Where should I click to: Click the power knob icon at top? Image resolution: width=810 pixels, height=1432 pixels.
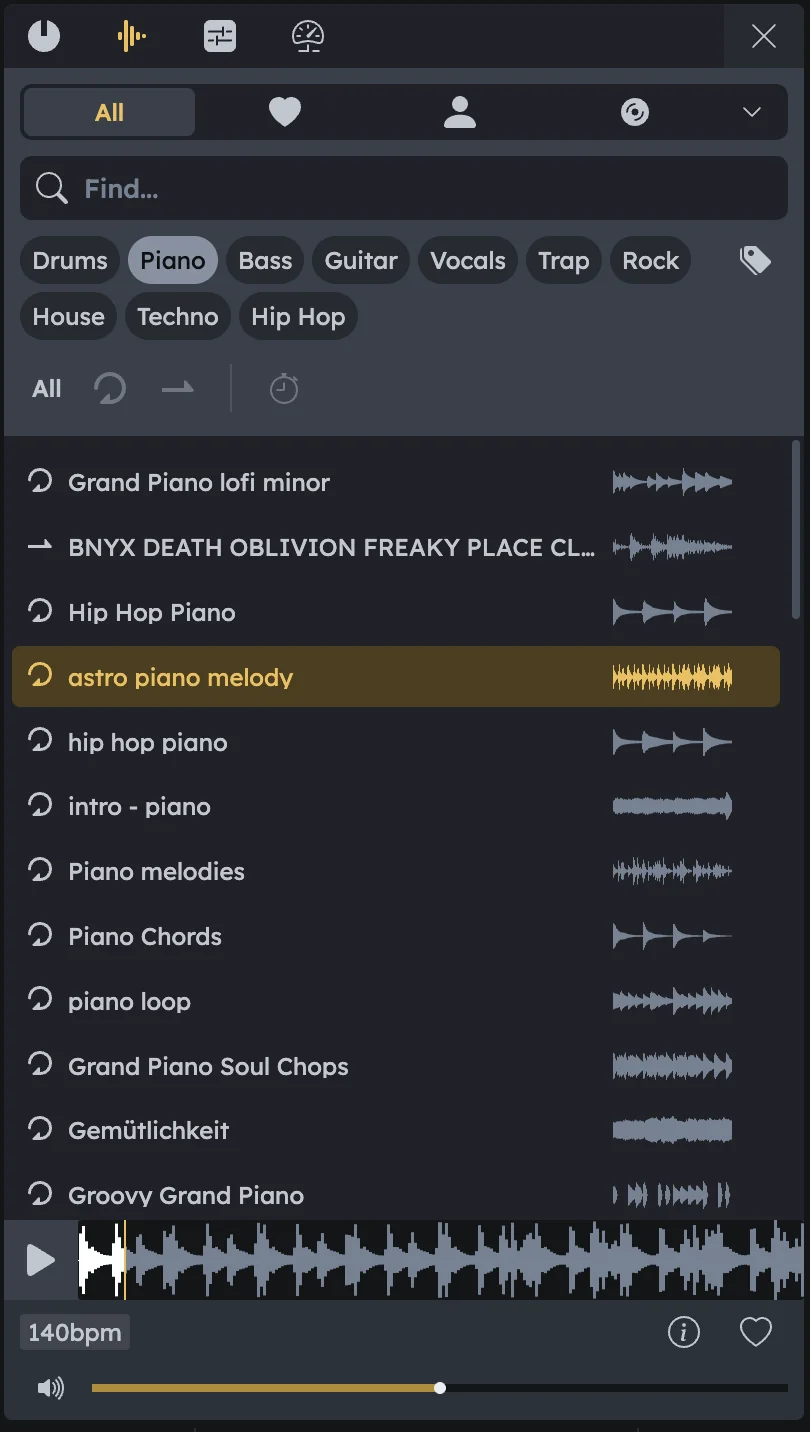pos(44,37)
